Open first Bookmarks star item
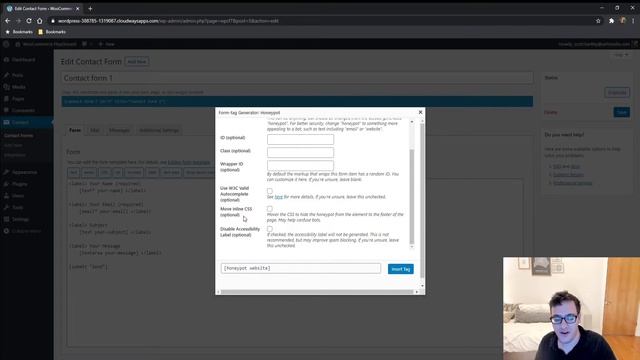Image resolution: width=640 pixels, height=360 pixels. 19,31
